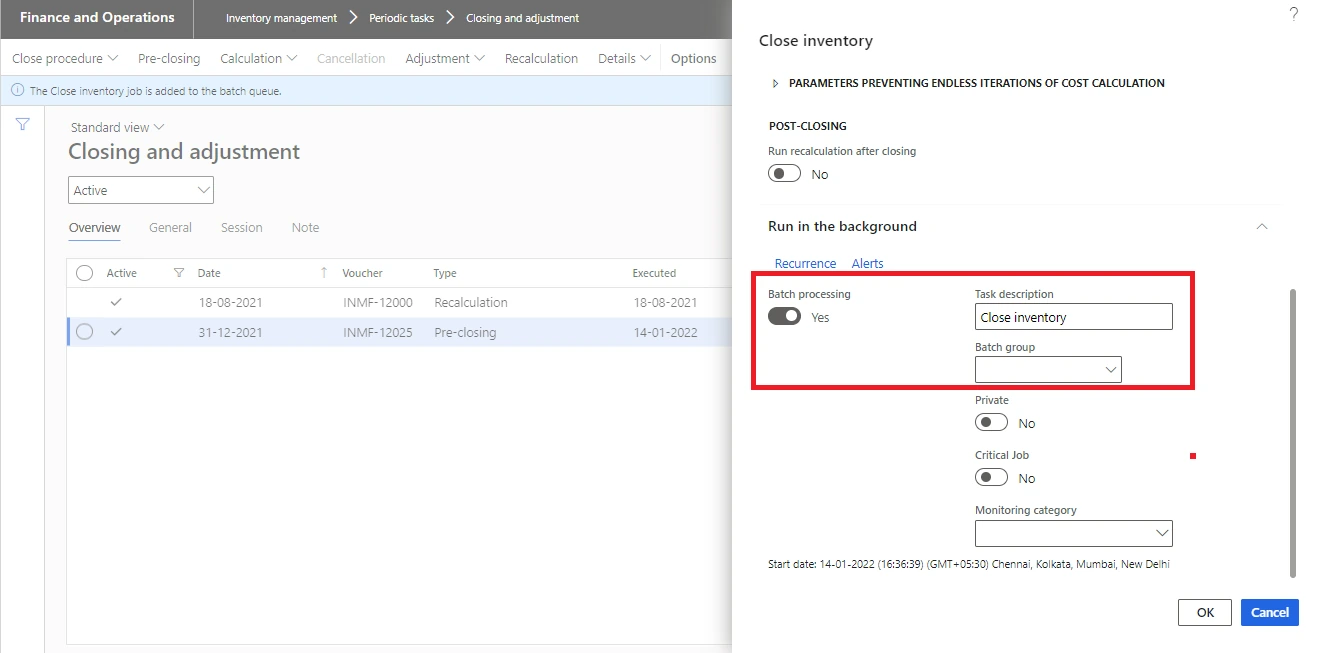
Task: Click the Type column header
Action: 445,273
